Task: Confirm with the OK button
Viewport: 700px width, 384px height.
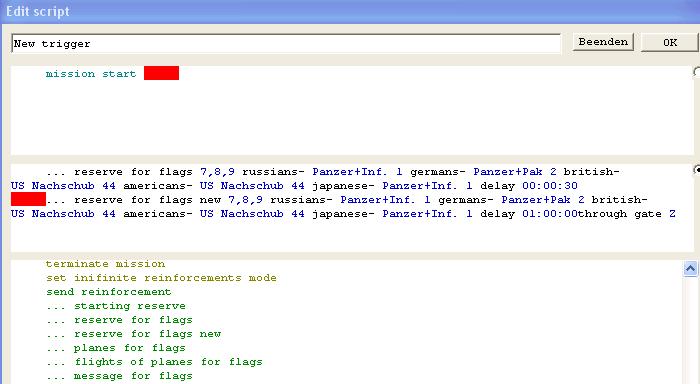Action: (670, 42)
